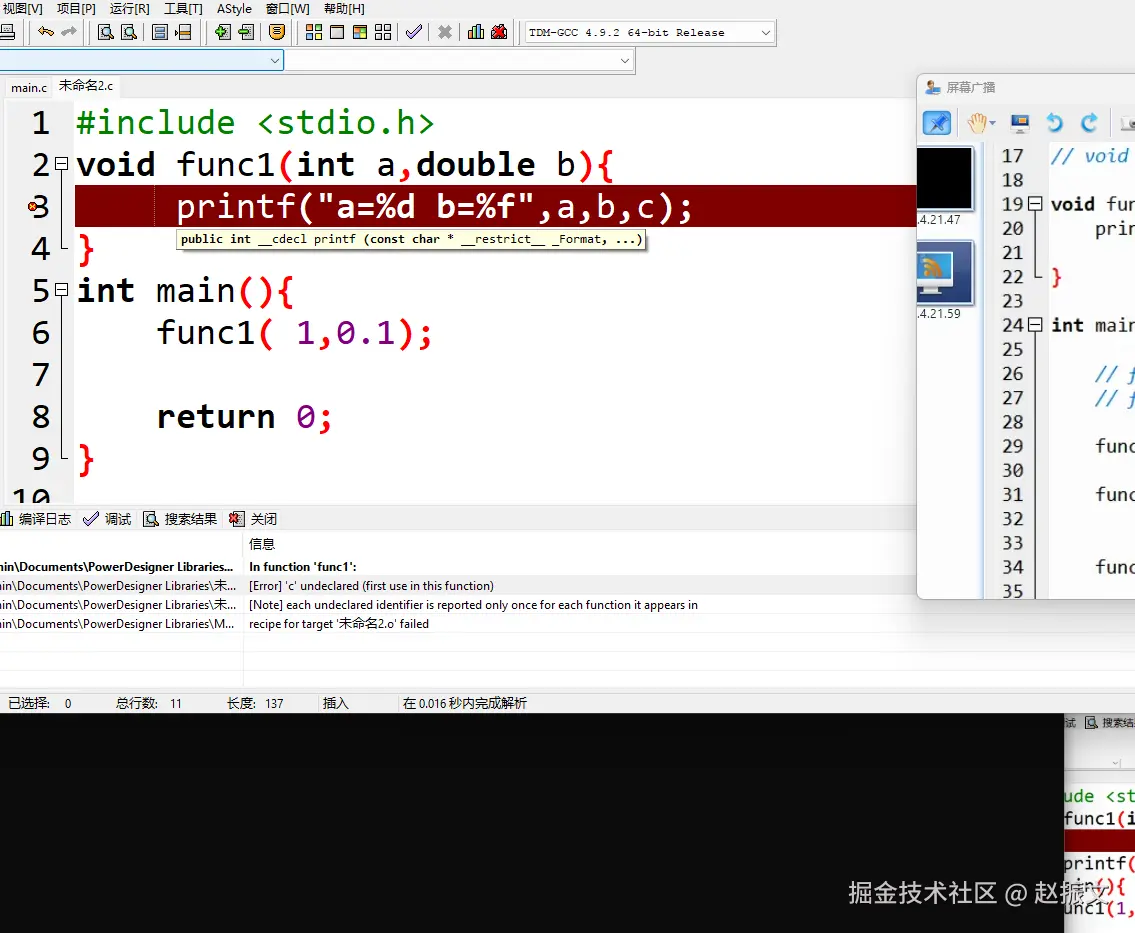Viewport: 1135px width, 933px height.
Task: Select the black thumbnail labeled .4.21.47
Action: [x=944, y=178]
